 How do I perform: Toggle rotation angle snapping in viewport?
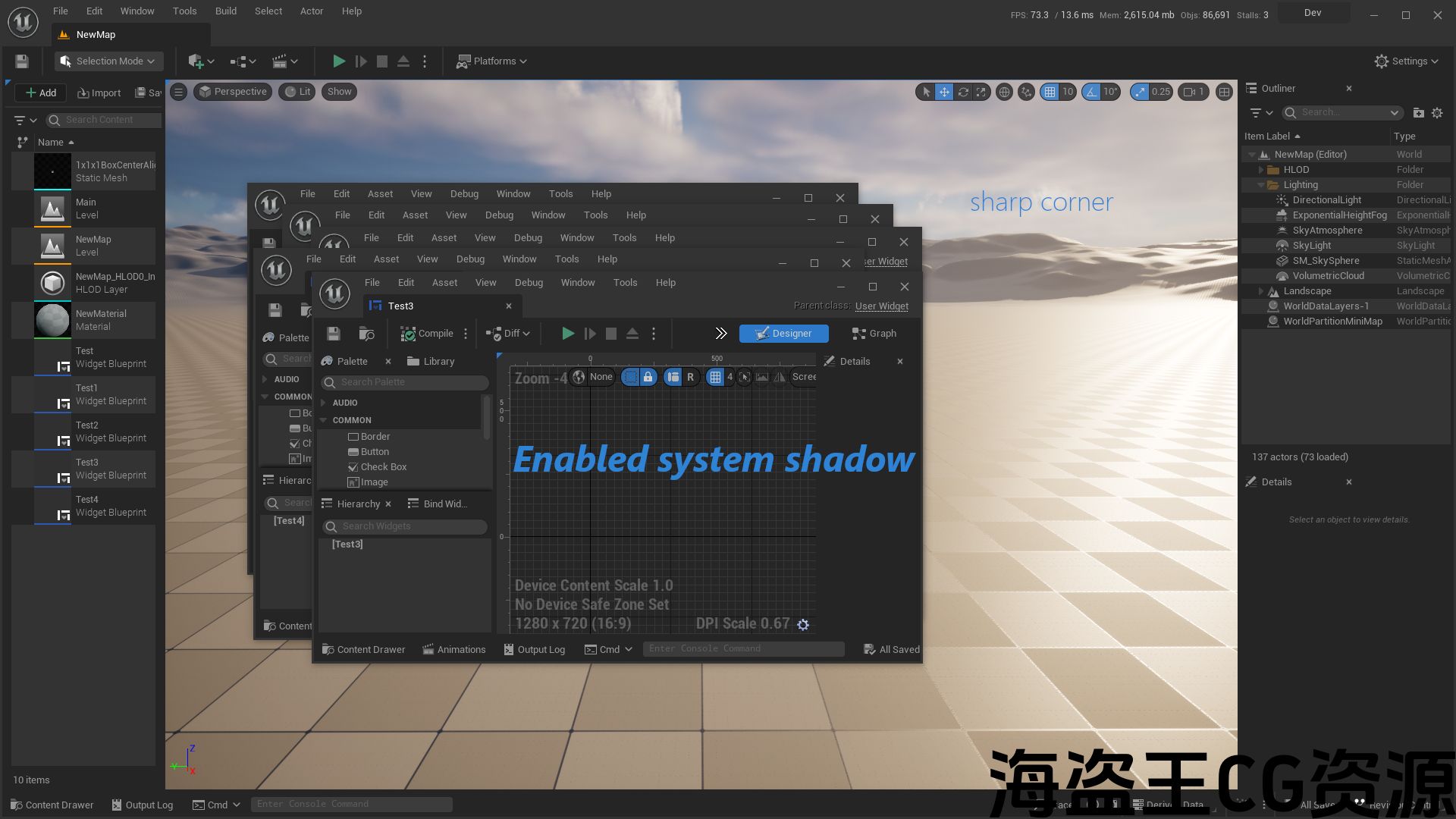(1091, 92)
